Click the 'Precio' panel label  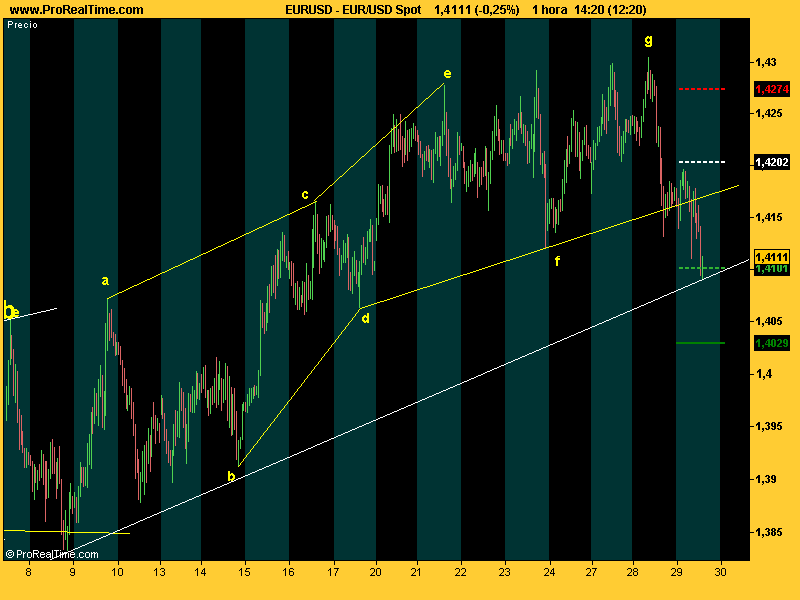coord(22,24)
